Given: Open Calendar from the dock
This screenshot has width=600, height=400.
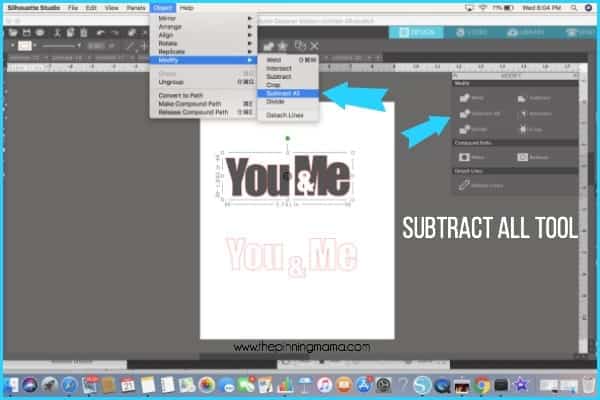Looking at the screenshot, I should click(x=128, y=385).
